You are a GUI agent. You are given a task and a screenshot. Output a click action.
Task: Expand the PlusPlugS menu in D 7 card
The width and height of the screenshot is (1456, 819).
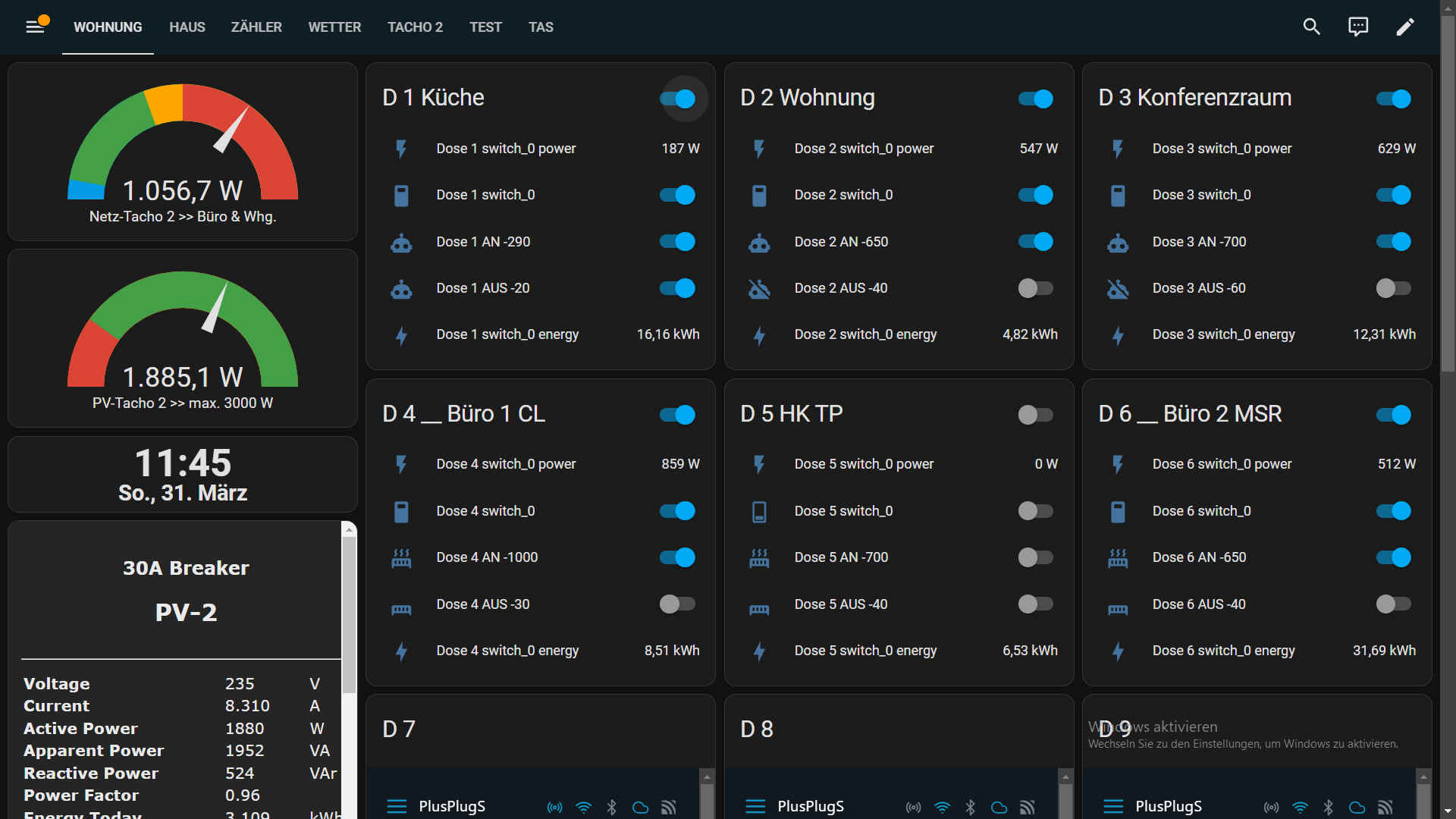click(x=397, y=807)
